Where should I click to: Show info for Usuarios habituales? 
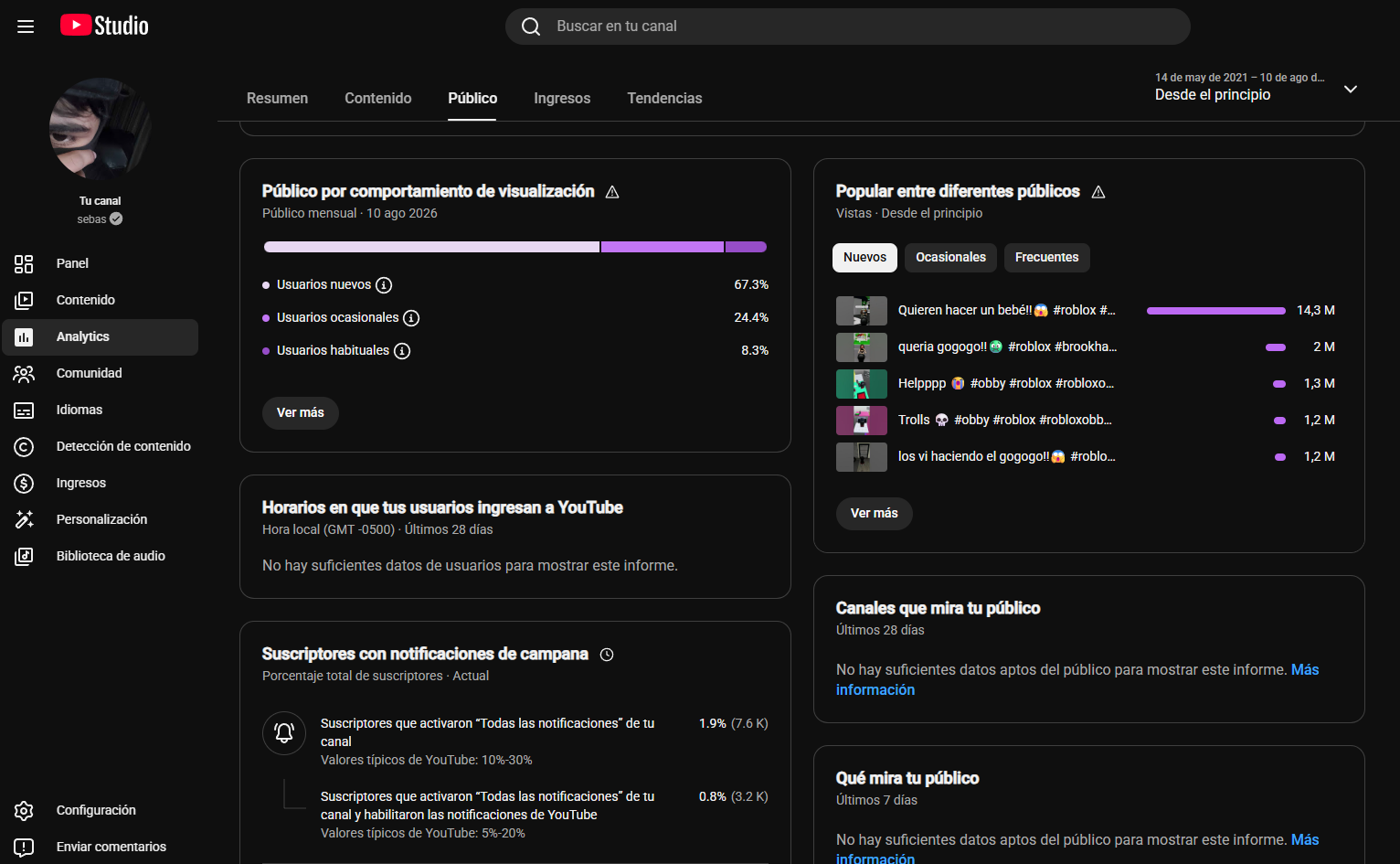pyautogui.click(x=402, y=351)
